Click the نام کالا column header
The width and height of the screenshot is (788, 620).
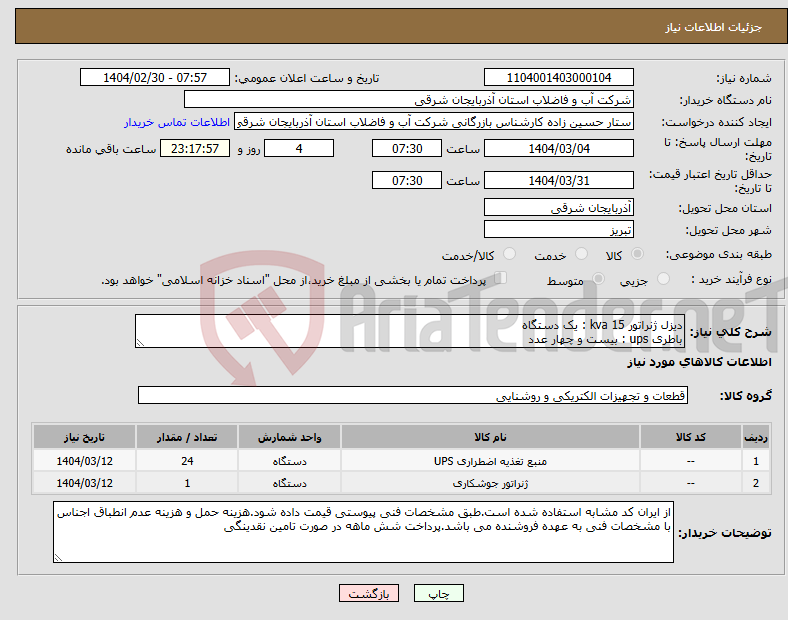point(490,437)
